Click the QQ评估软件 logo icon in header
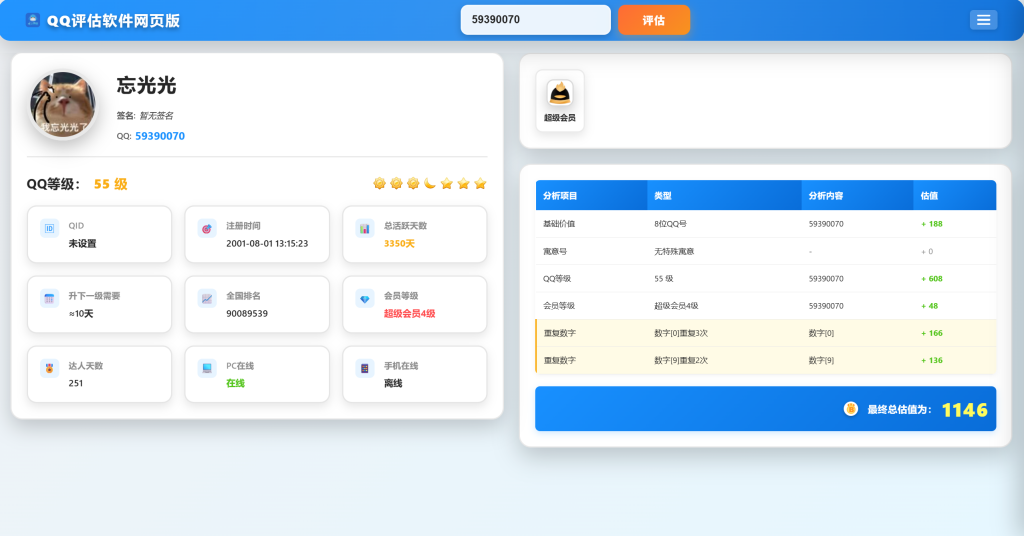This screenshot has height=536, width=1024. tap(33, 20)
